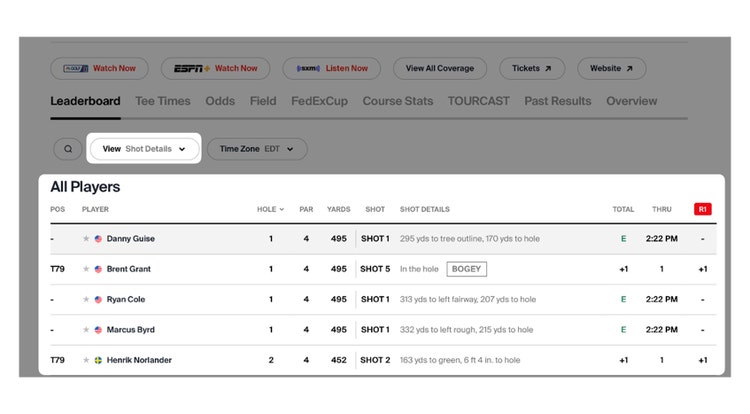This screenshot has height=414, width=750.
Task: Click the red R1 round badge
Action: (x=702, y=210)
